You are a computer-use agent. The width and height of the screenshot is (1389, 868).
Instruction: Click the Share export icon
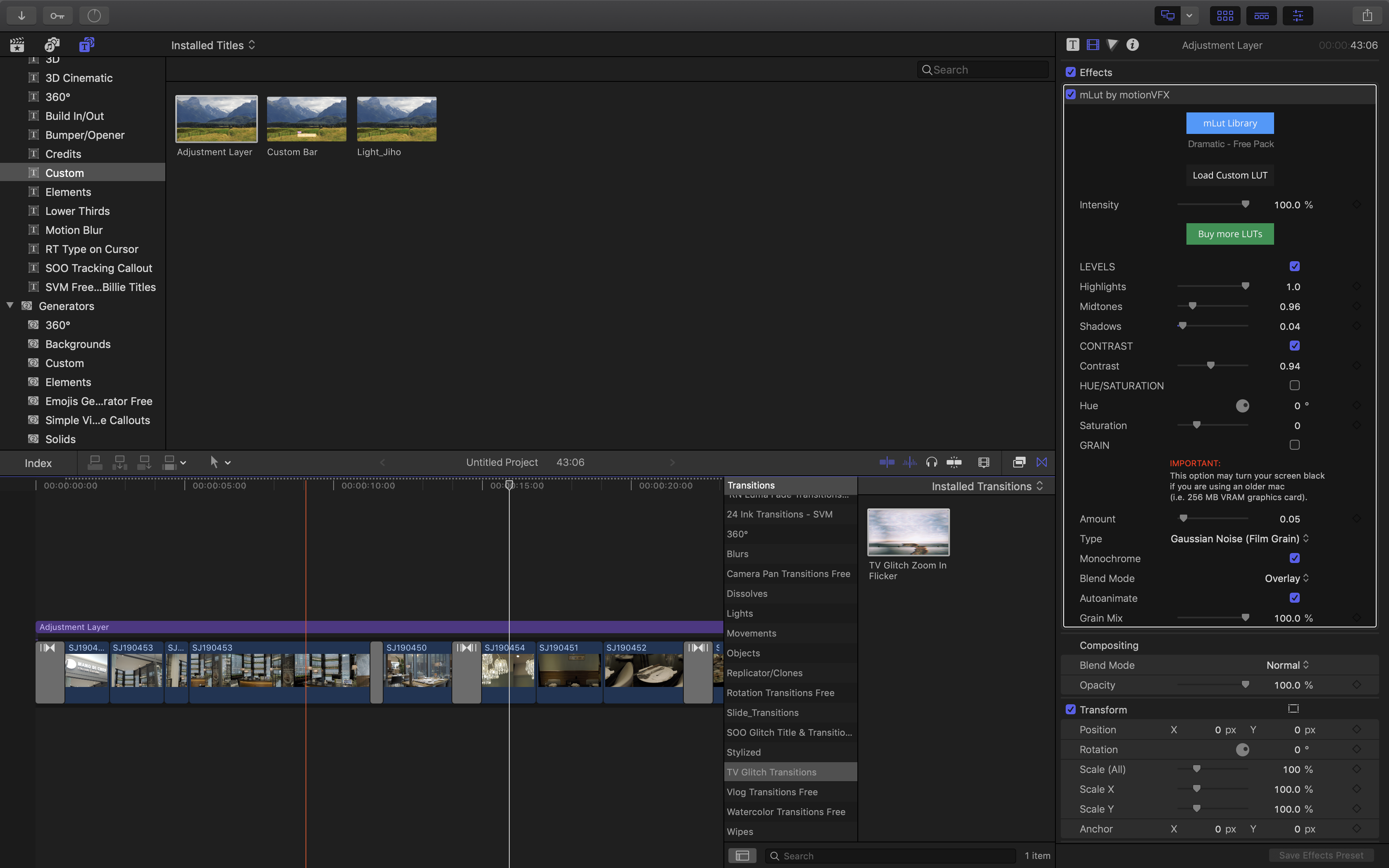coord(1367,16)
